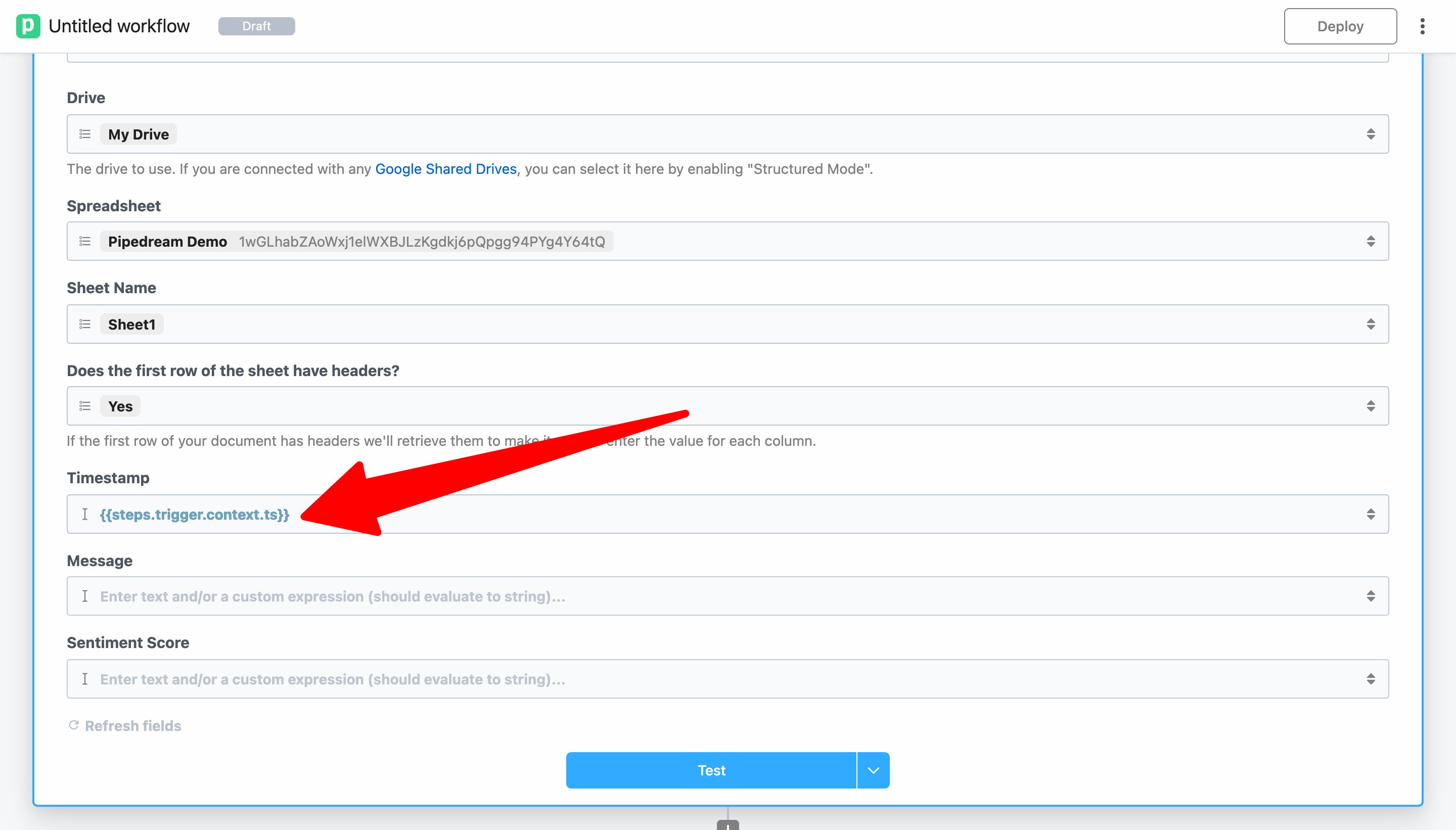Click the Pipedream logo icon
The height and width of the screenshot is (830, 1456).
click(x=28, y=26)
